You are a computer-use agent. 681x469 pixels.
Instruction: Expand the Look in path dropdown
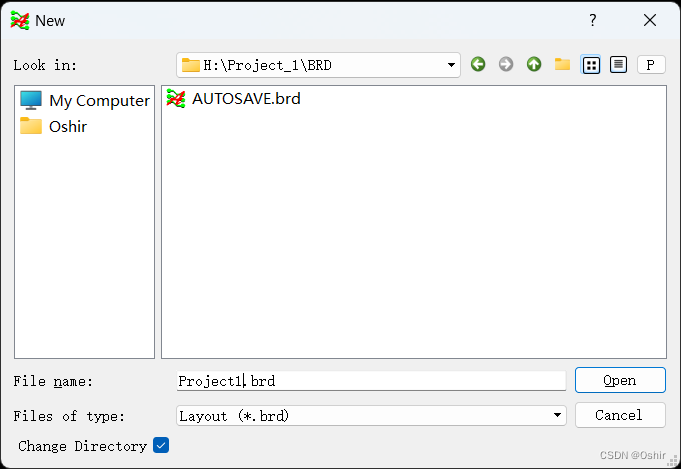451,65
